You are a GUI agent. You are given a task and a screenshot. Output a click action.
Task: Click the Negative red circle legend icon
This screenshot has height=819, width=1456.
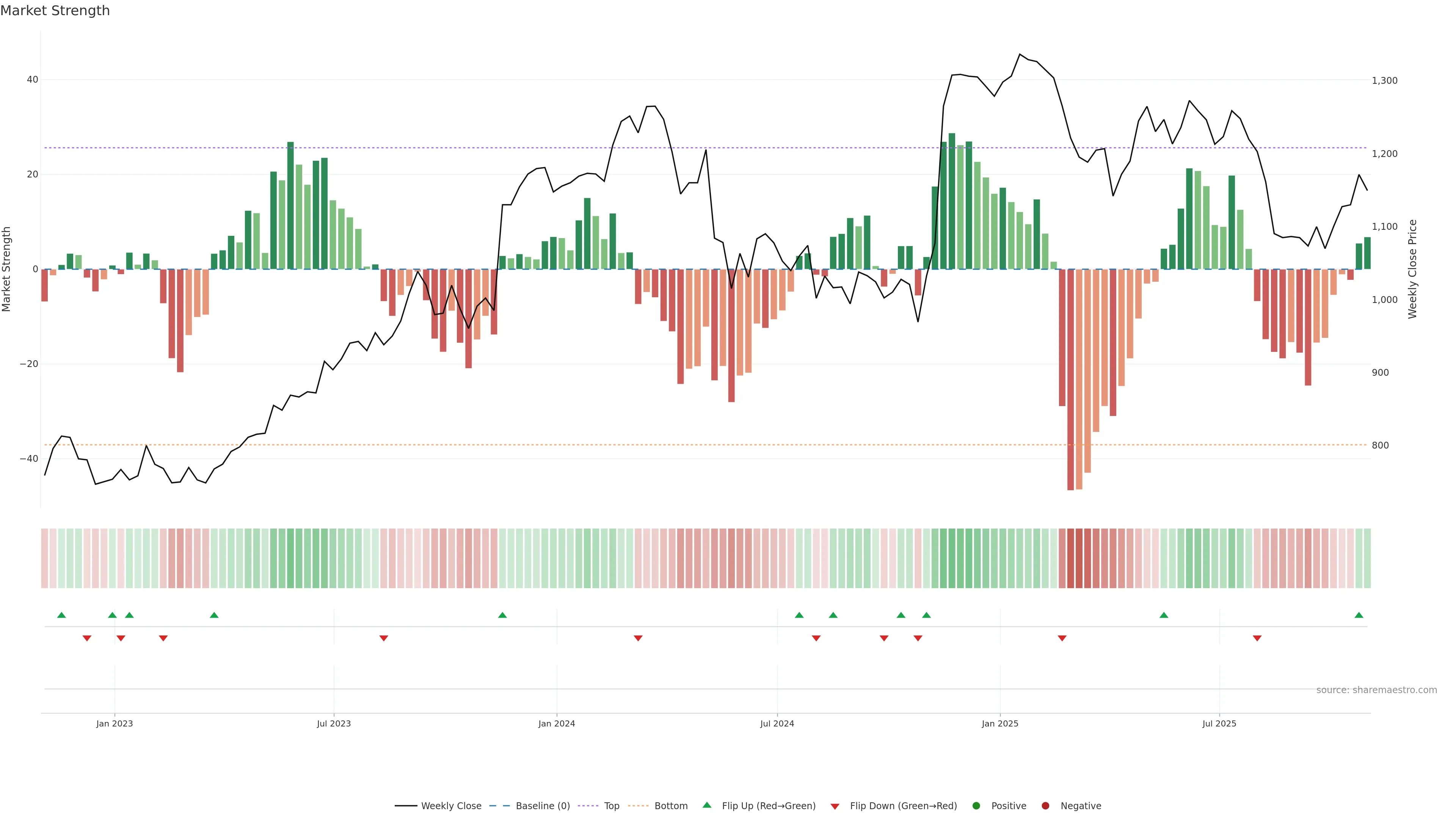point(1045,806)
